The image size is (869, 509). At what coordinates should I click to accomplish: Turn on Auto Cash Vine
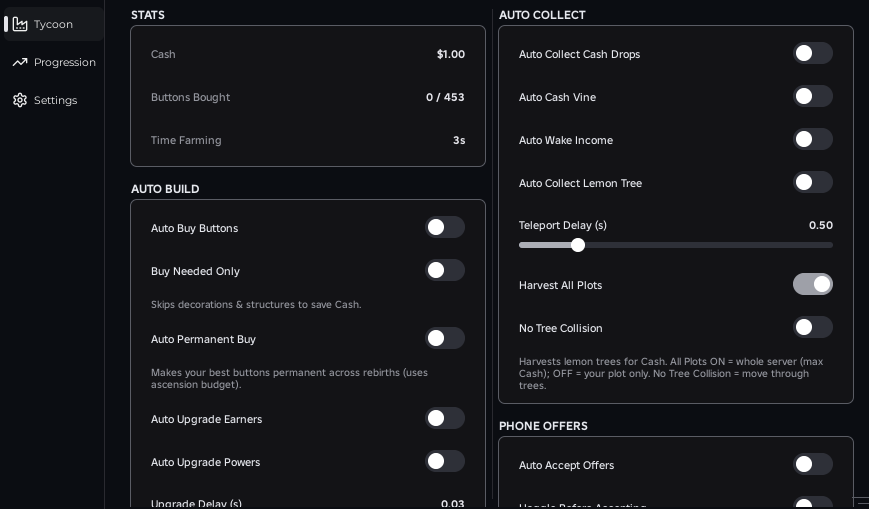point(812,96)
